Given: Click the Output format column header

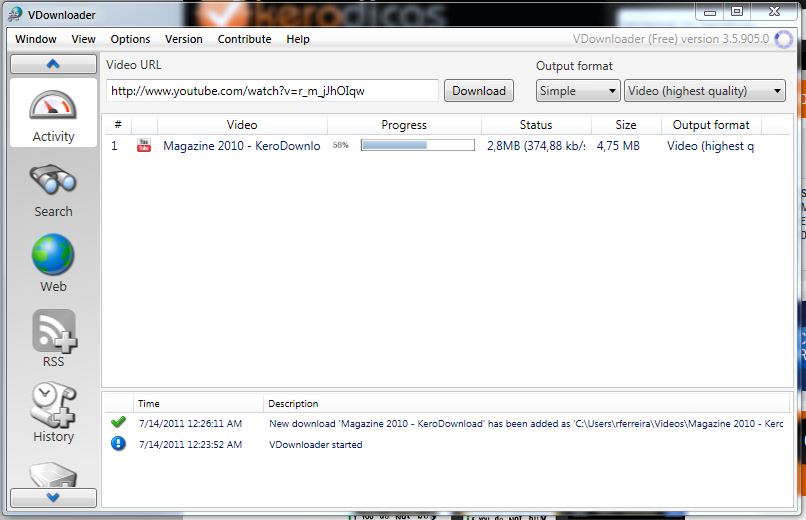Looking at the screenshot, I should [711, 125].
